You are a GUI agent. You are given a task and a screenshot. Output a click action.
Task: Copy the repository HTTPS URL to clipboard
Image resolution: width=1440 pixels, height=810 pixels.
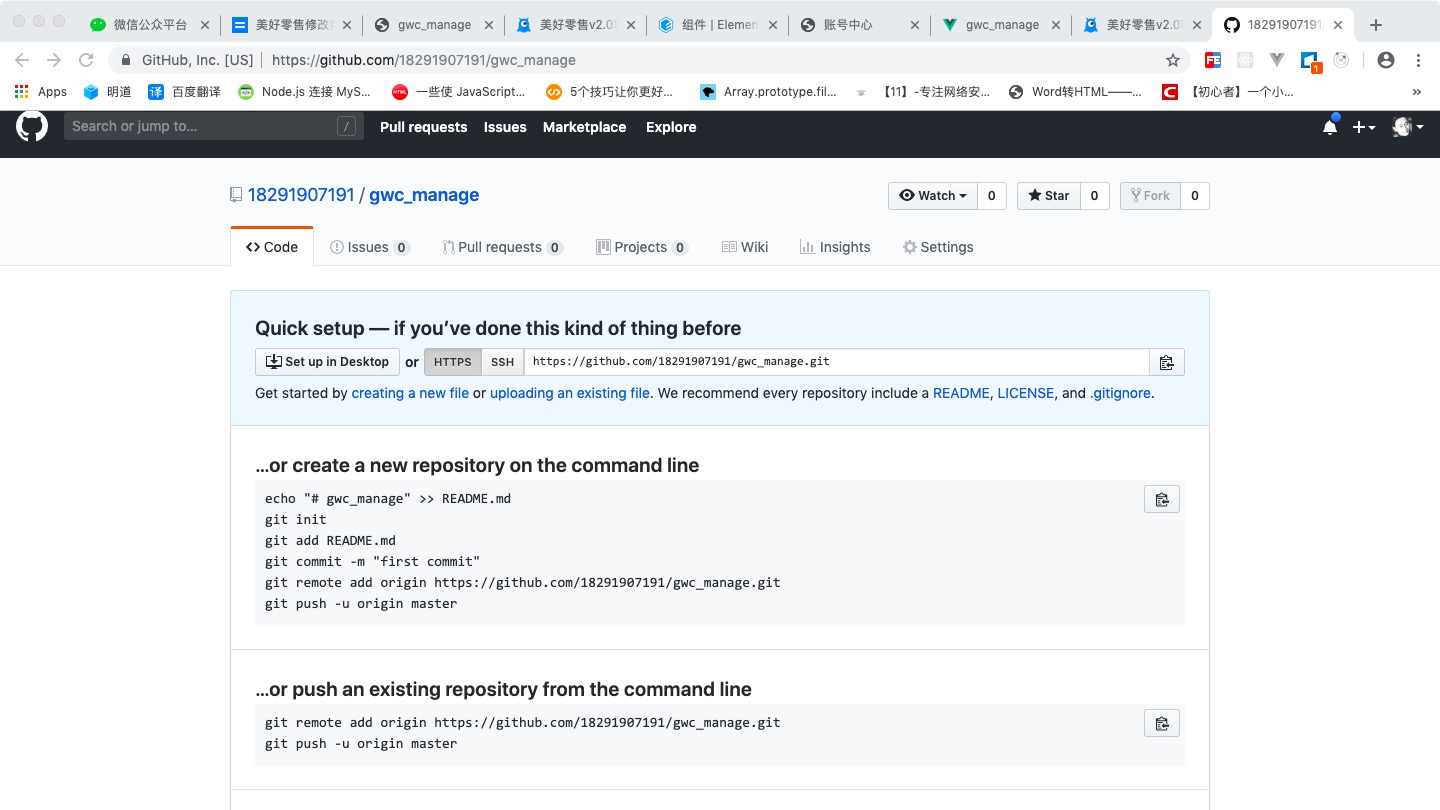1166,362
